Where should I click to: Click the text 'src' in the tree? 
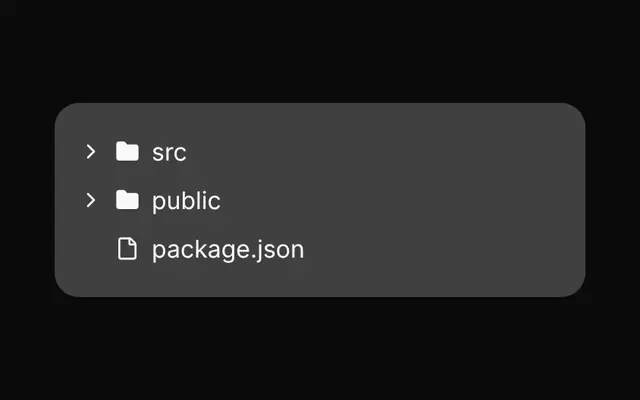tap(169, 153)
